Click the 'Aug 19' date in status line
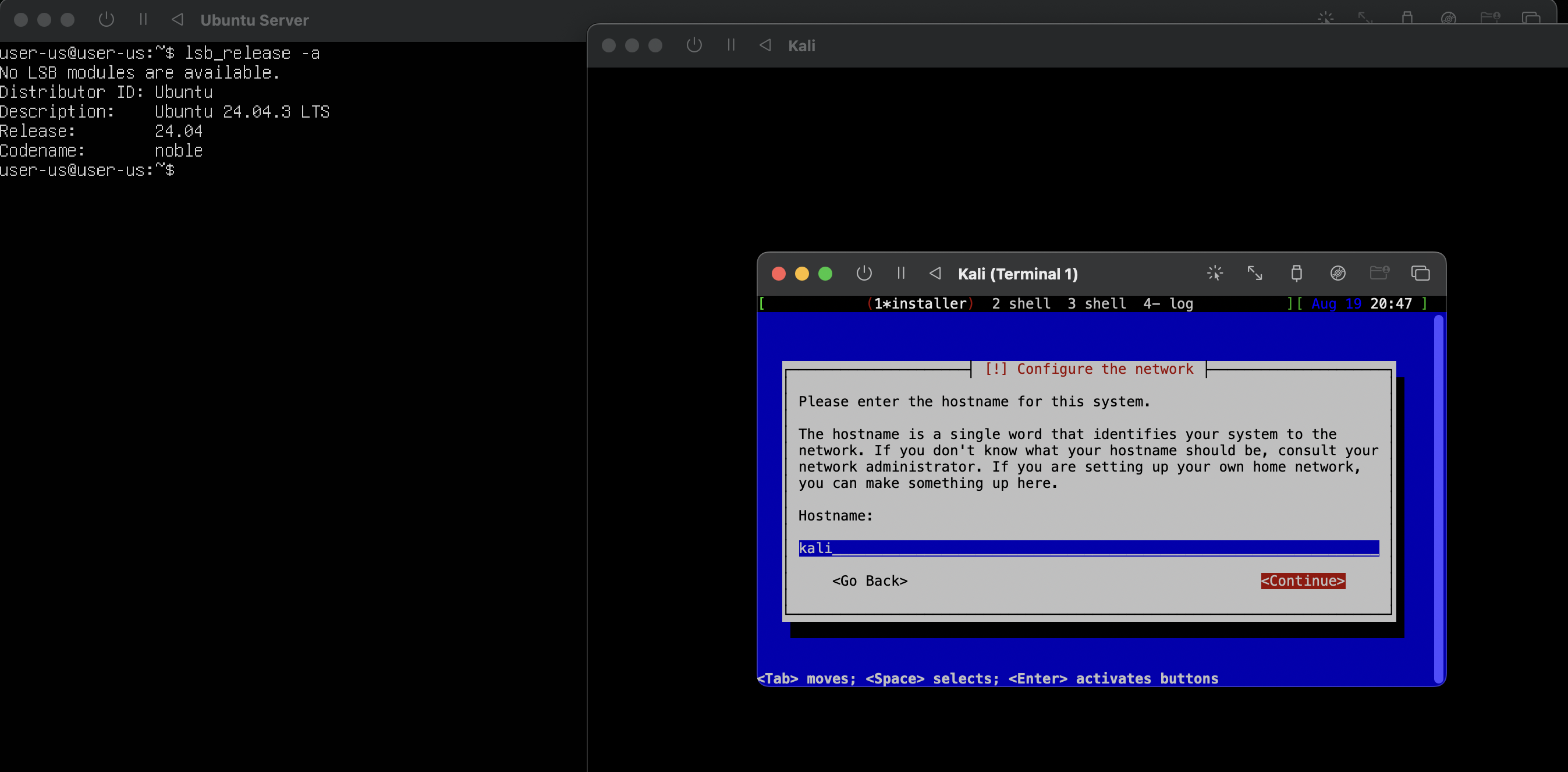The height and width of the screenshot is (772, 1568). coord(1336,303)
